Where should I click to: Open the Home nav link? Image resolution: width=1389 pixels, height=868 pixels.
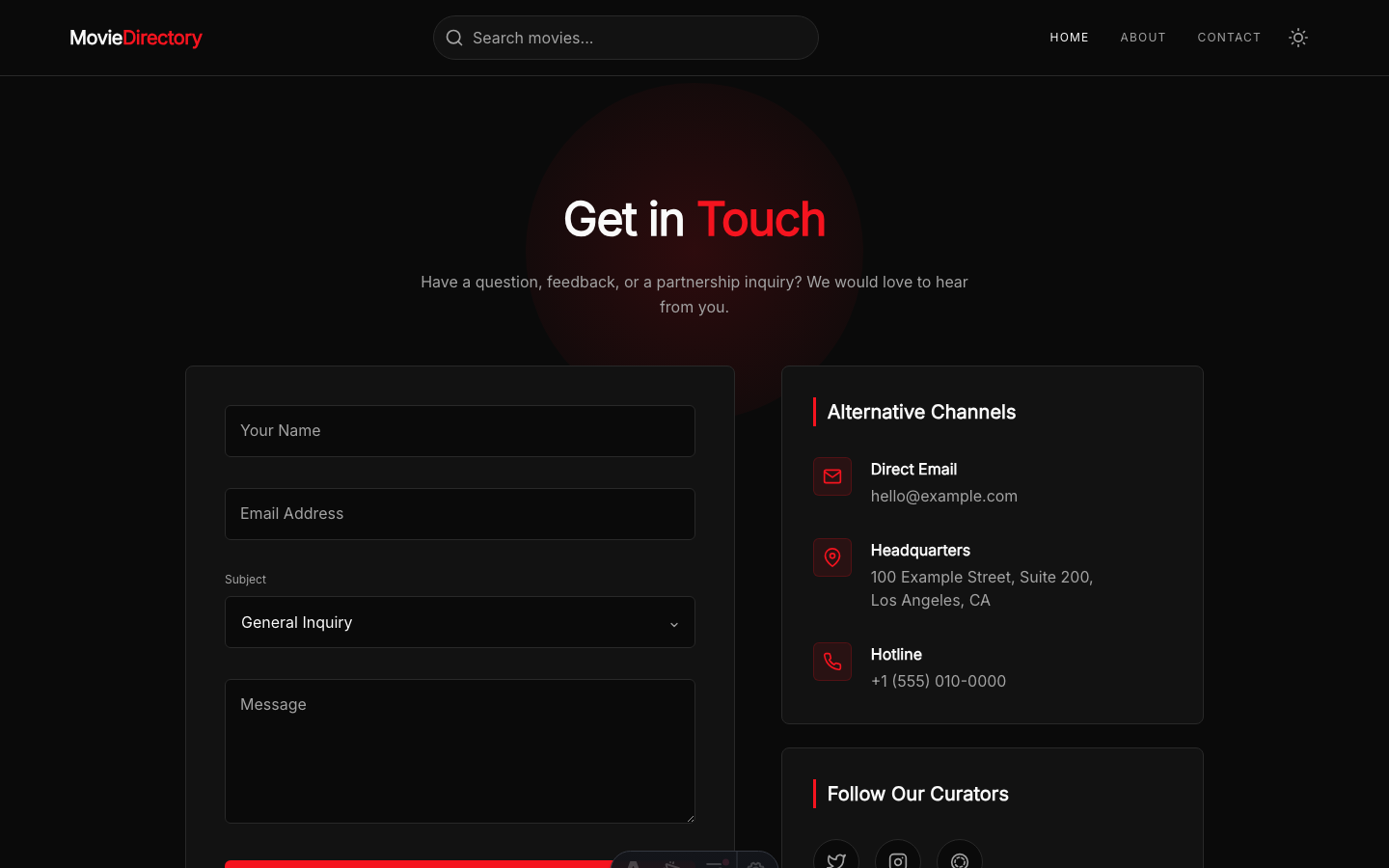point(1069,38)
